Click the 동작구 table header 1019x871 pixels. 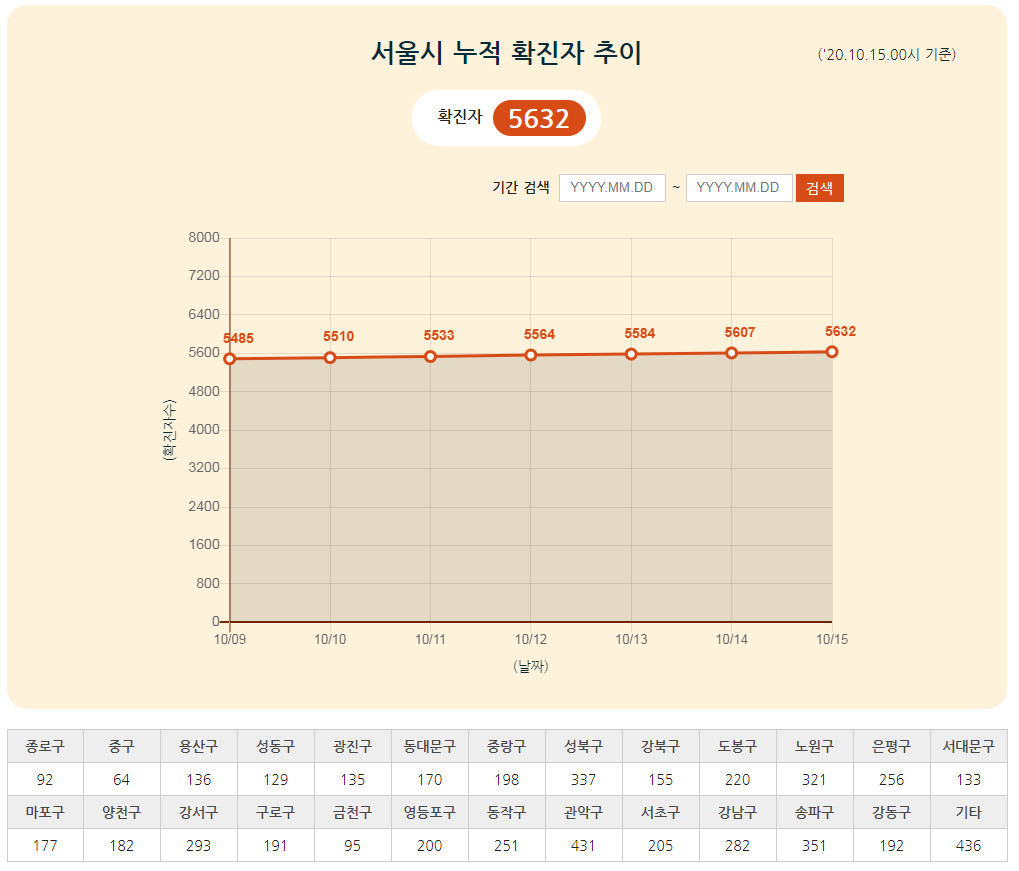tap(507, 812)
